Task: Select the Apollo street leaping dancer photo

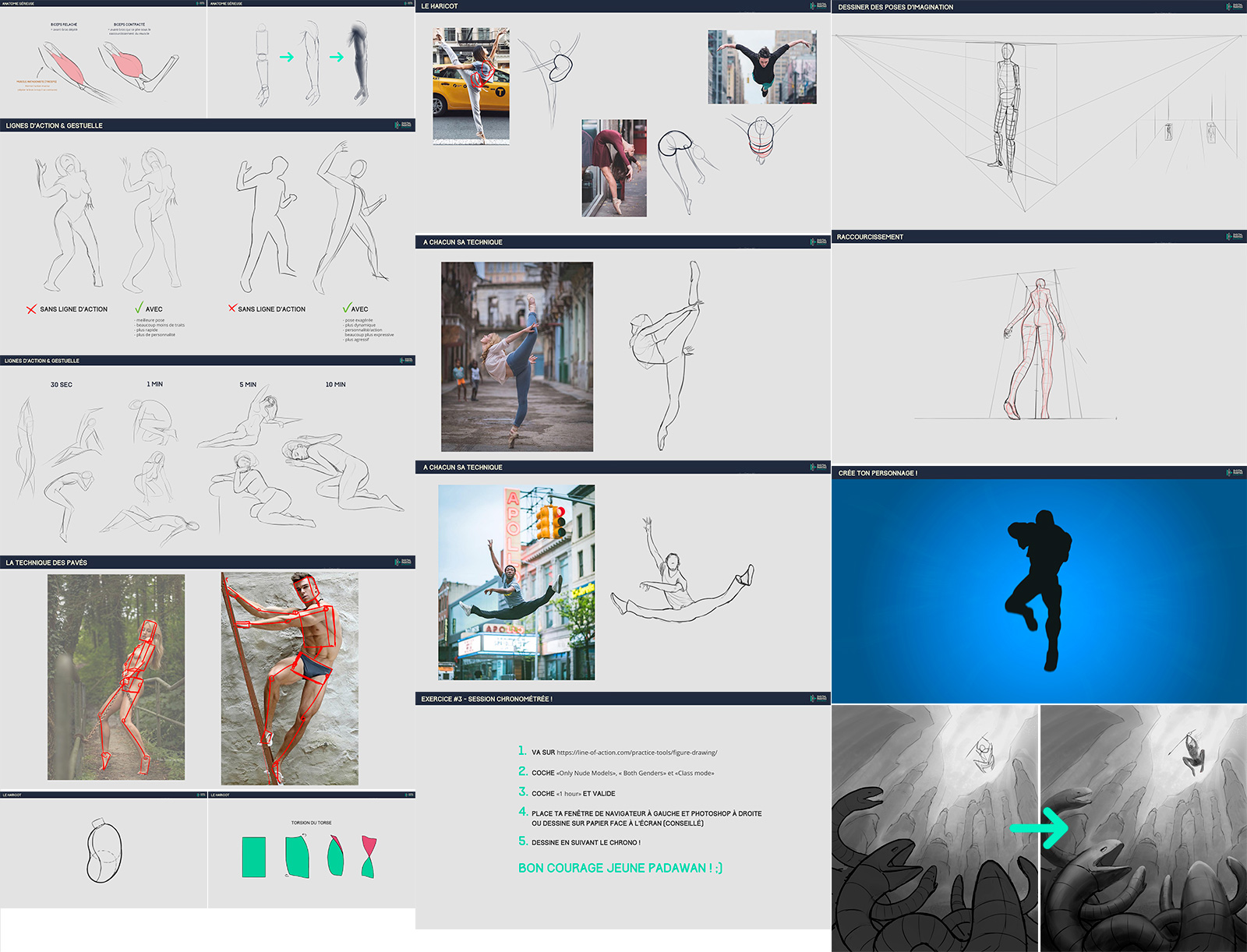Action: coord(516,582)
